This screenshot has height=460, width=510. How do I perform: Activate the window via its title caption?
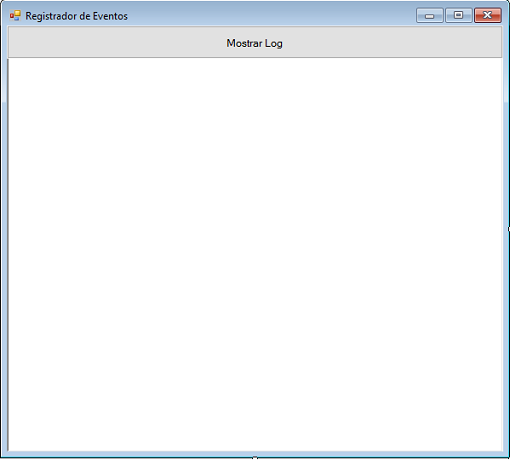point(76,16)
